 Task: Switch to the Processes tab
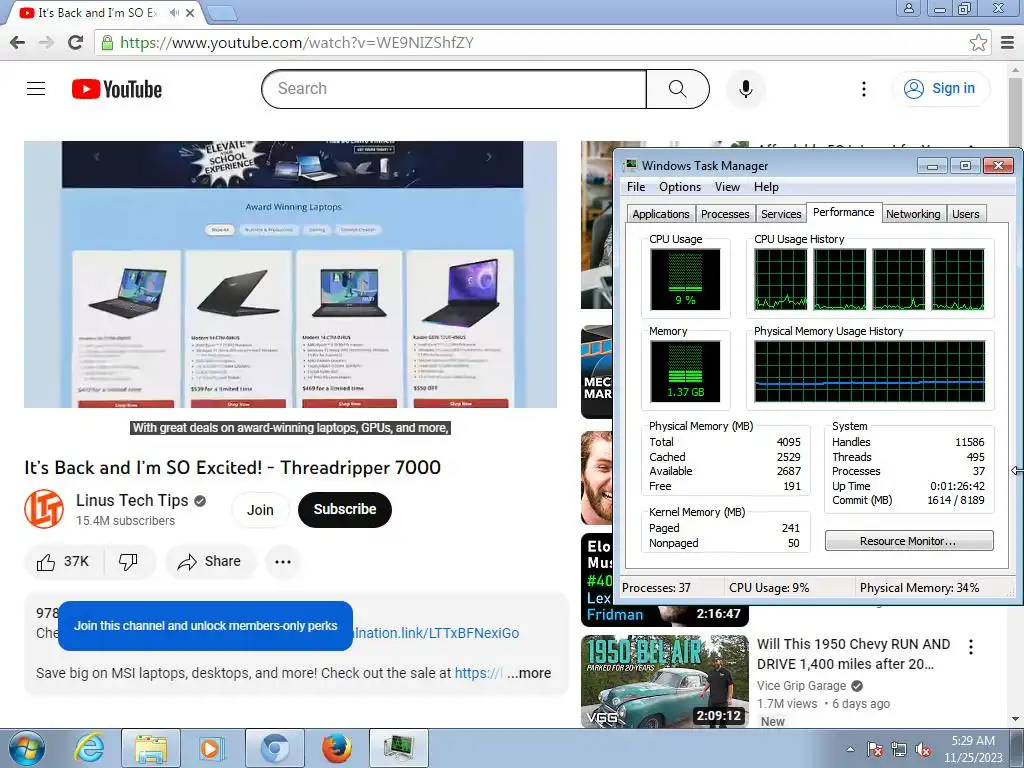(x=725, y=214)
